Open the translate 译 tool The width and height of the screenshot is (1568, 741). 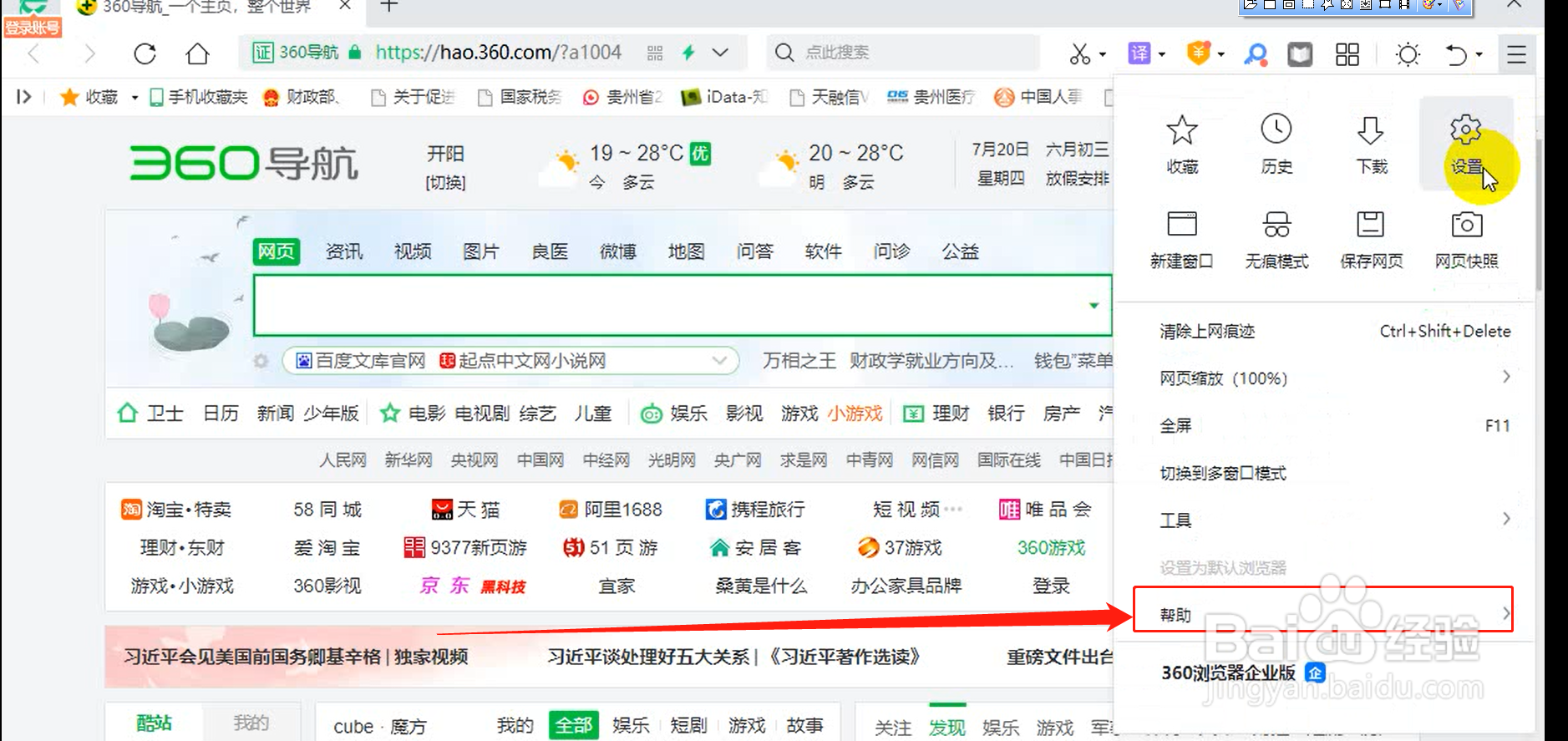click(x=1139, y=53)
